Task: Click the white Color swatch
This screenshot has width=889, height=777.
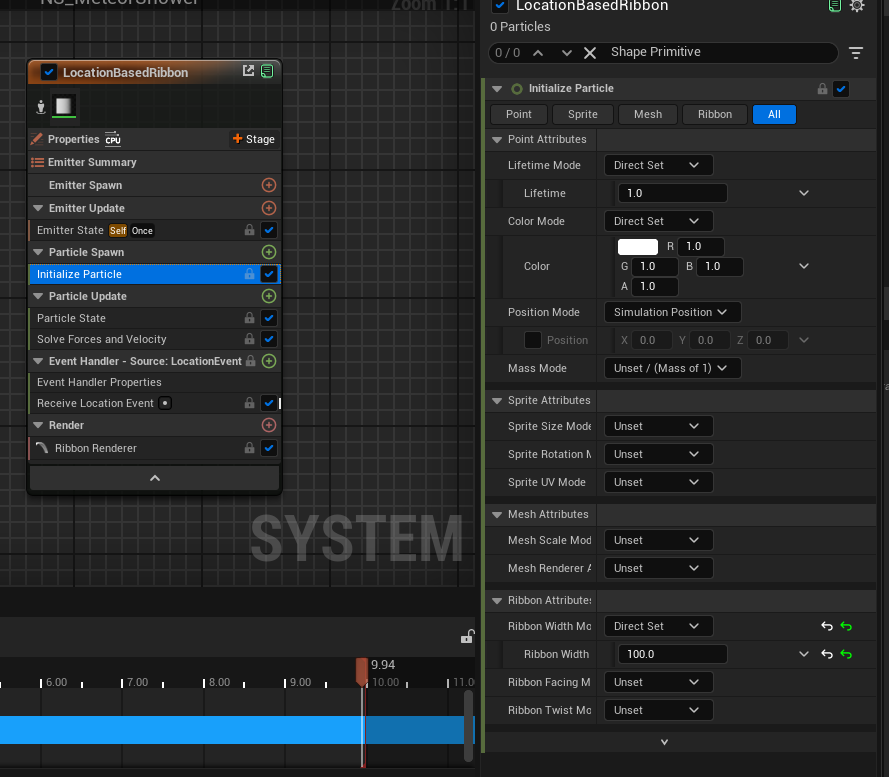Action: [x=638, y=247]
